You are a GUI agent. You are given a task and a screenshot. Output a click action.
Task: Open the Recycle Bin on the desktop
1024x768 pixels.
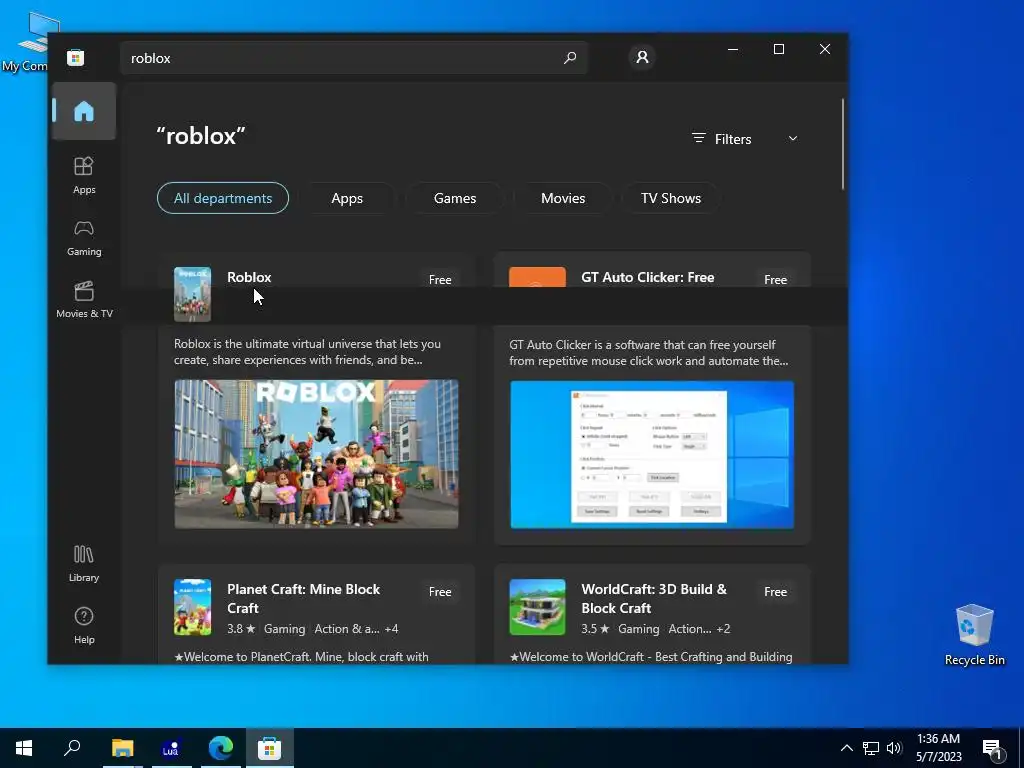click(x=974, y=635)
